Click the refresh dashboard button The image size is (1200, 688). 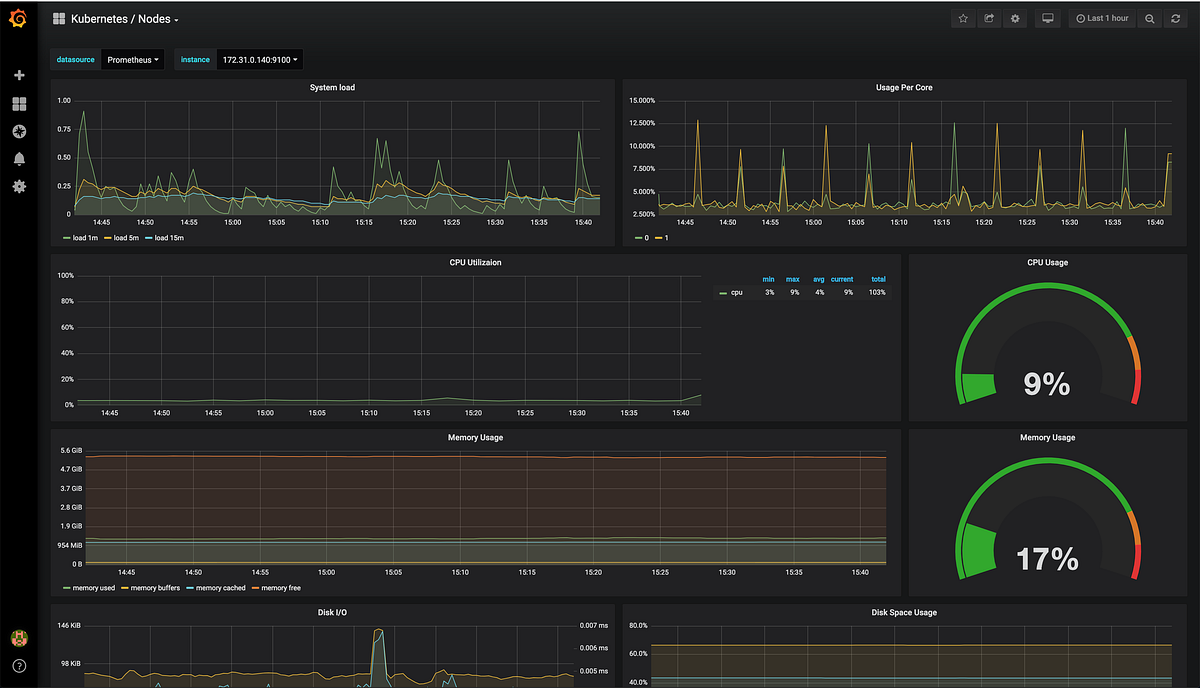[1176, 19]
